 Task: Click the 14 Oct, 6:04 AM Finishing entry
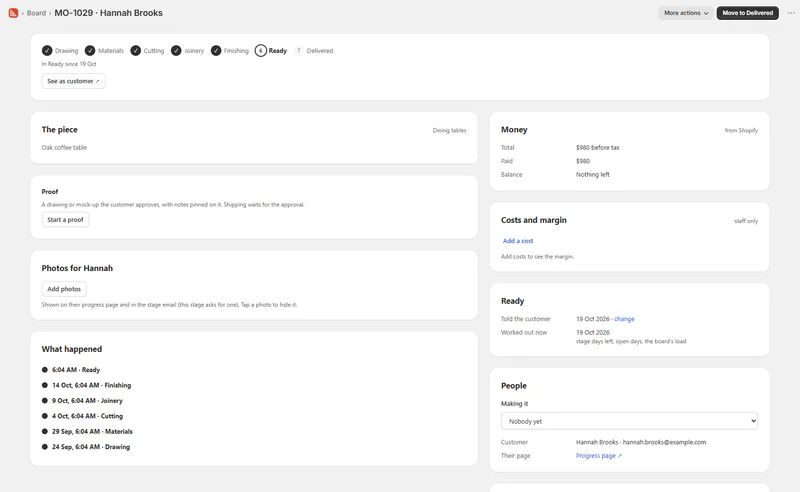(91, 385)
